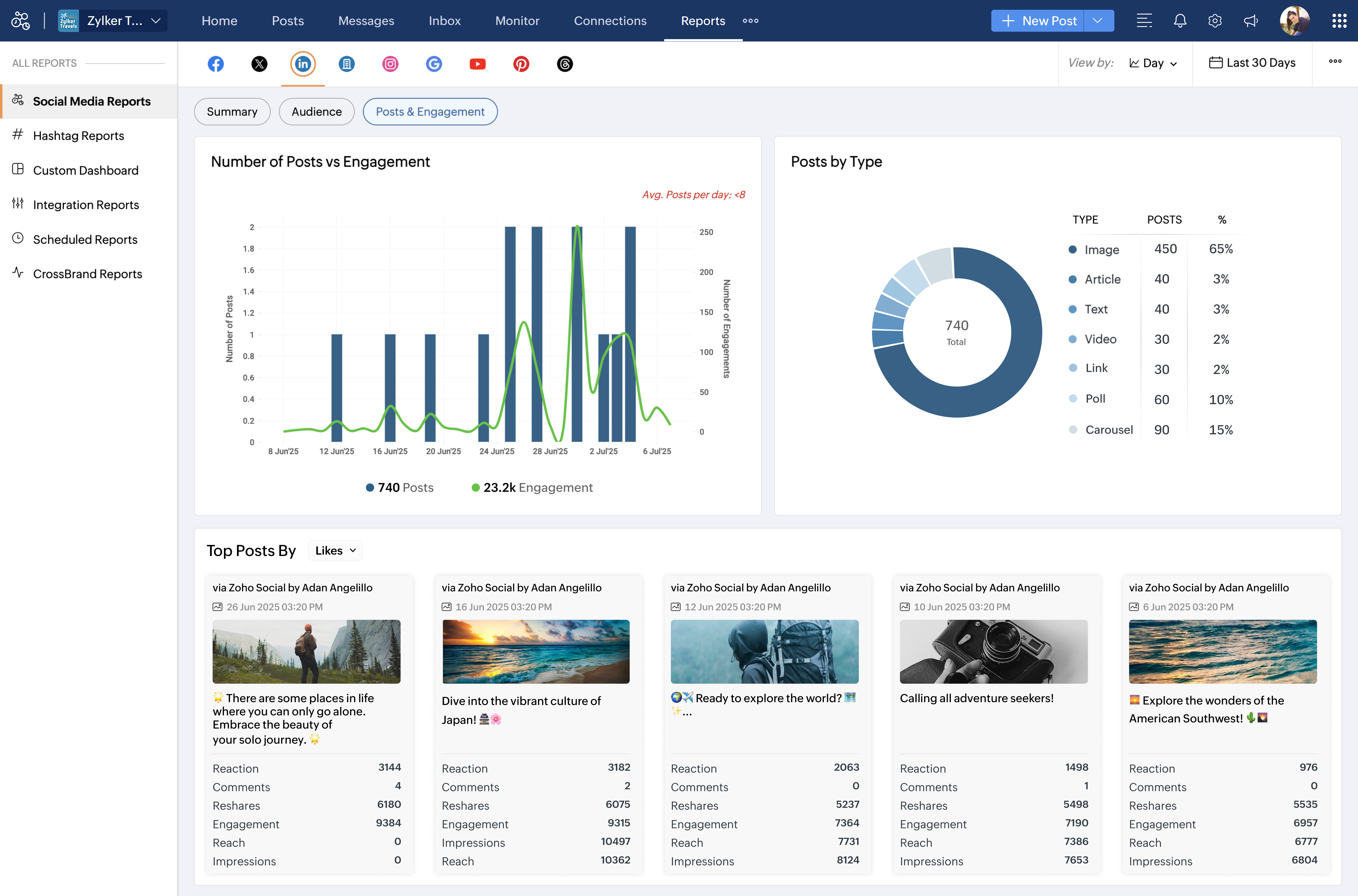Switch to the YouTube channel
Screen dimensions: 1358x896
point(478,64)
